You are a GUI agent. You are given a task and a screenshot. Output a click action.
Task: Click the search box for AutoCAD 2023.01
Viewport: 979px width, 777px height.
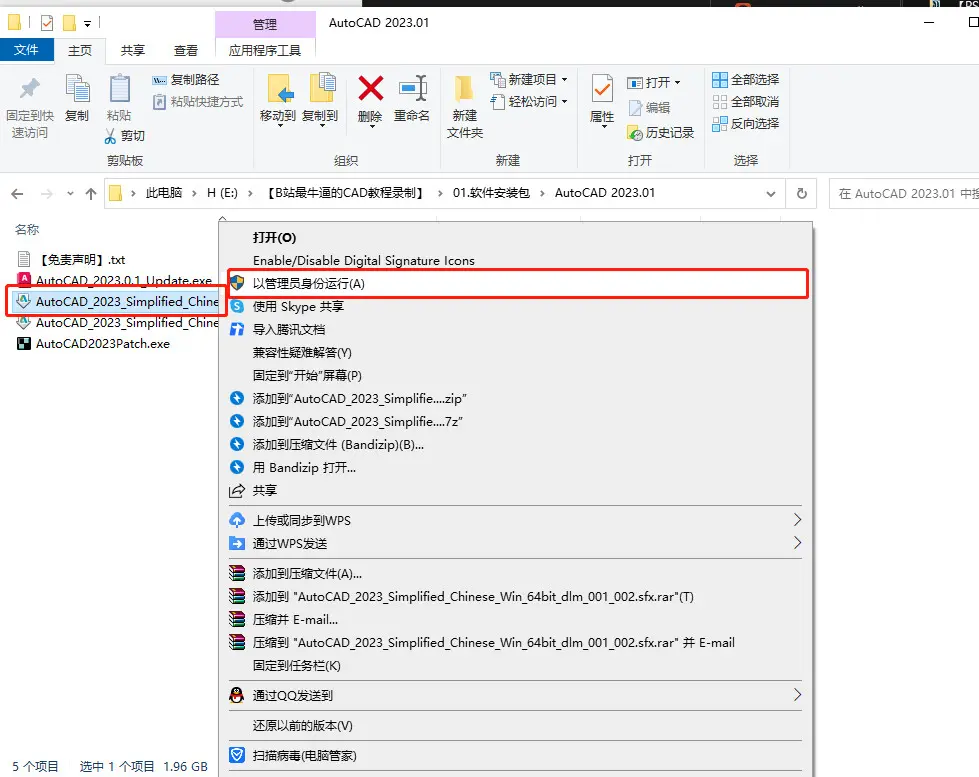pyautogui.click(x=905, y=194)
